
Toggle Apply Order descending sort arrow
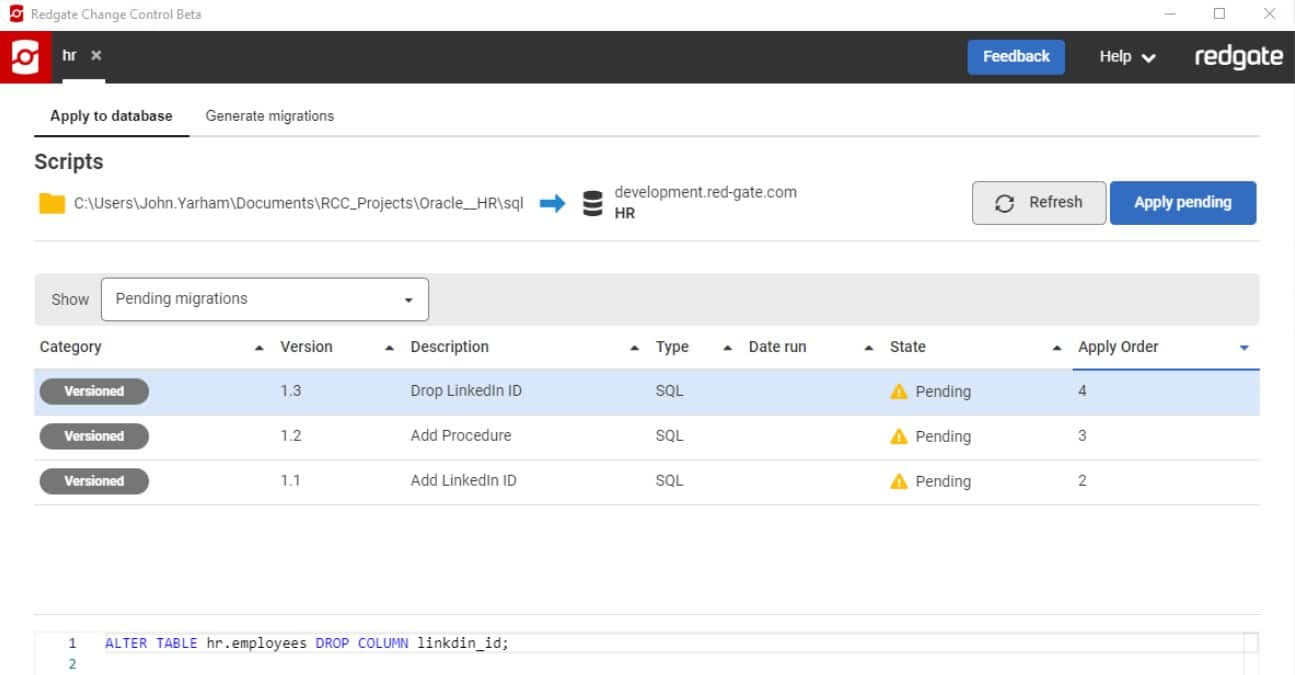tap(1244, 348)
